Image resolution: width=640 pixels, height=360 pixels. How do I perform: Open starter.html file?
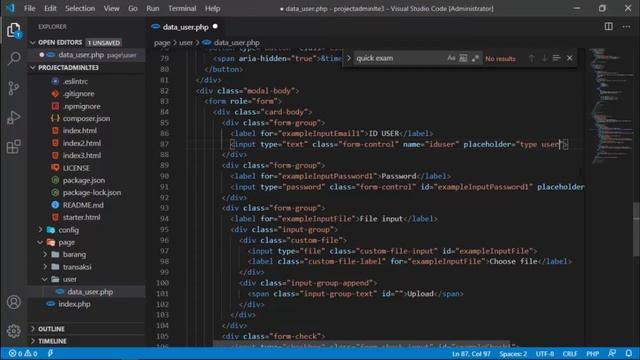[x=81, y=217]
